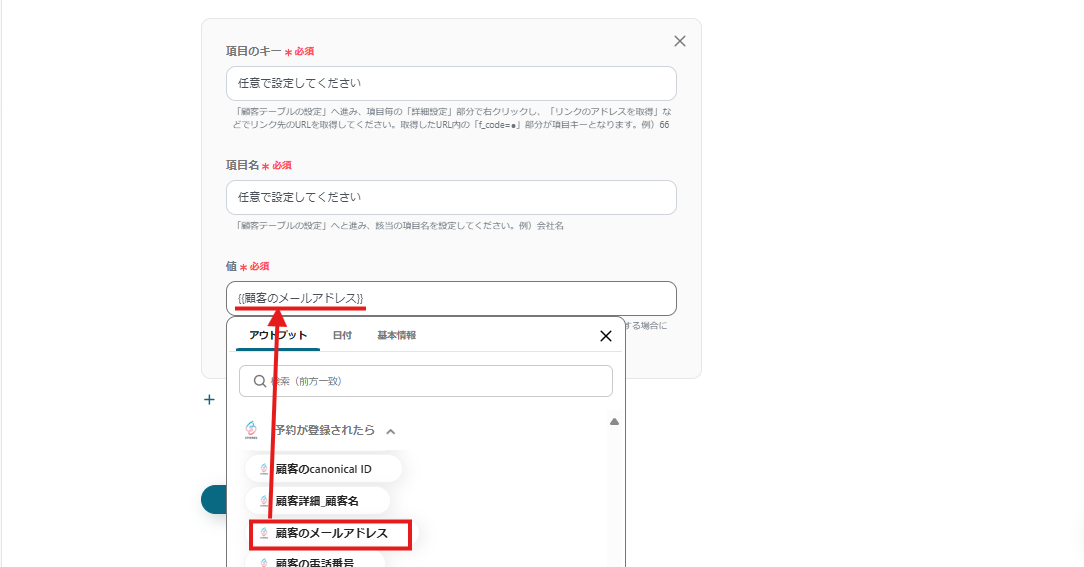Close the item settings card

(x=680, y=41)
